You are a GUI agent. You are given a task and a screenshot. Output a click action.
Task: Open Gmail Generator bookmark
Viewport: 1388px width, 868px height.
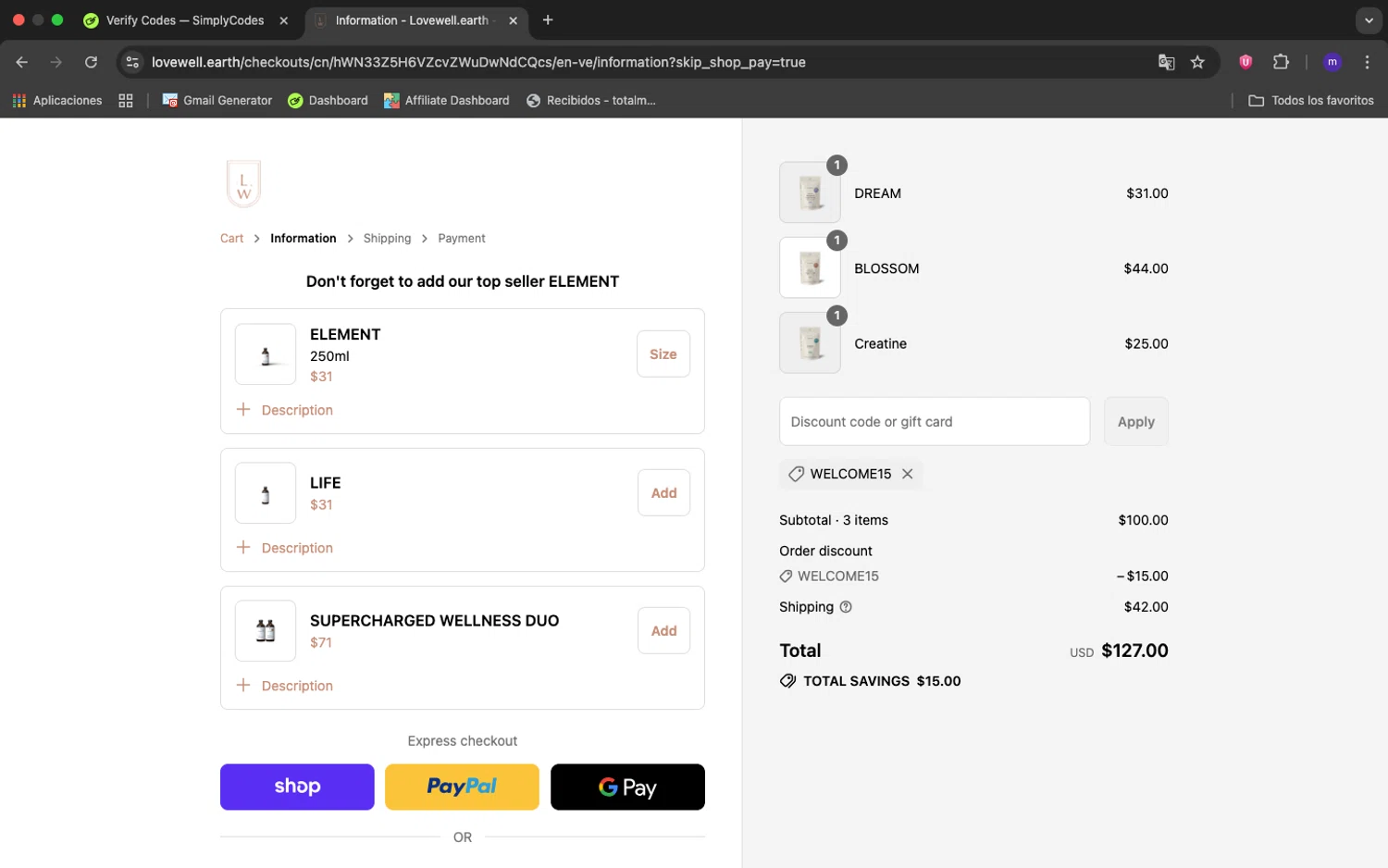pos(217,100)
